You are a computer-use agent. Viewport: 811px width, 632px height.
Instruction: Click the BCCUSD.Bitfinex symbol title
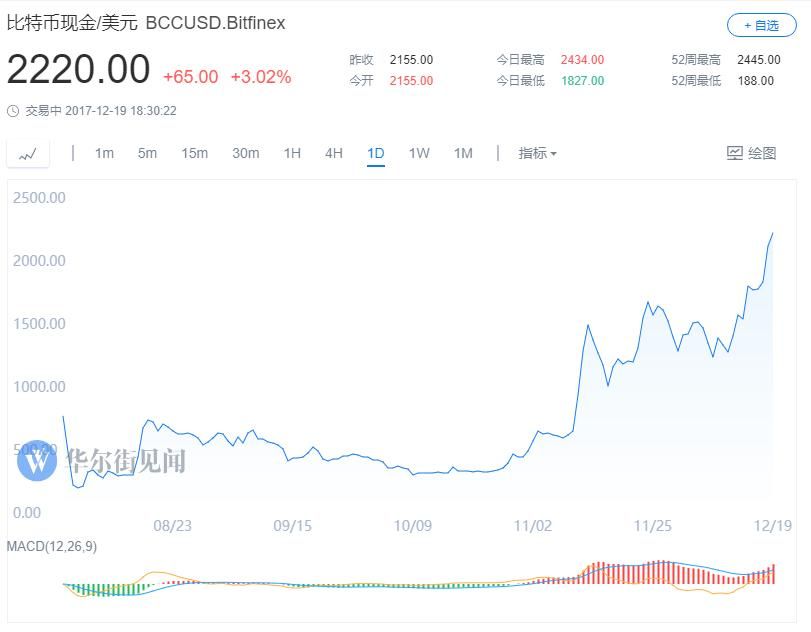[215, 22]
